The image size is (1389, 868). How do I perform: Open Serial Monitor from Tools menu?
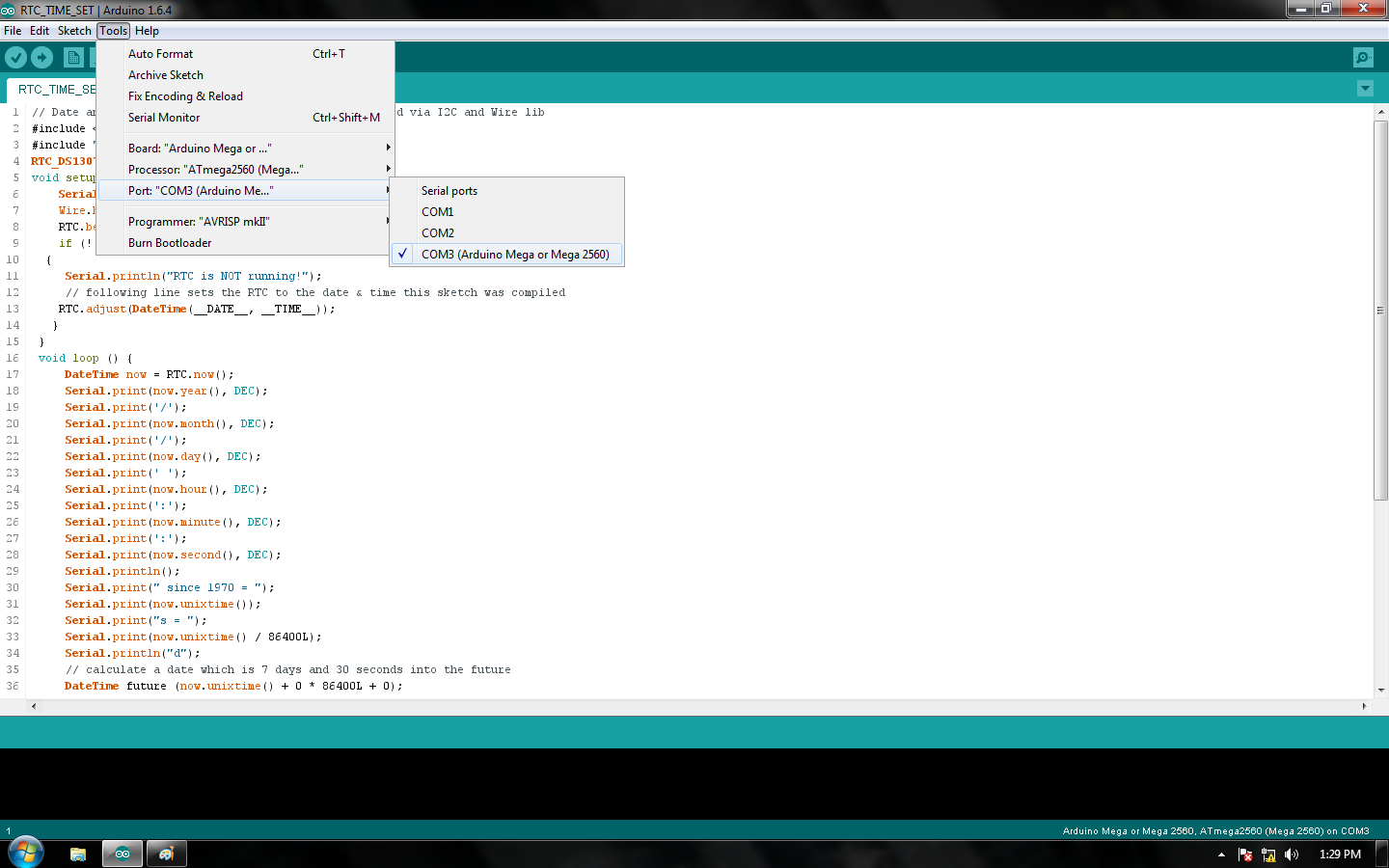point(246,118)
